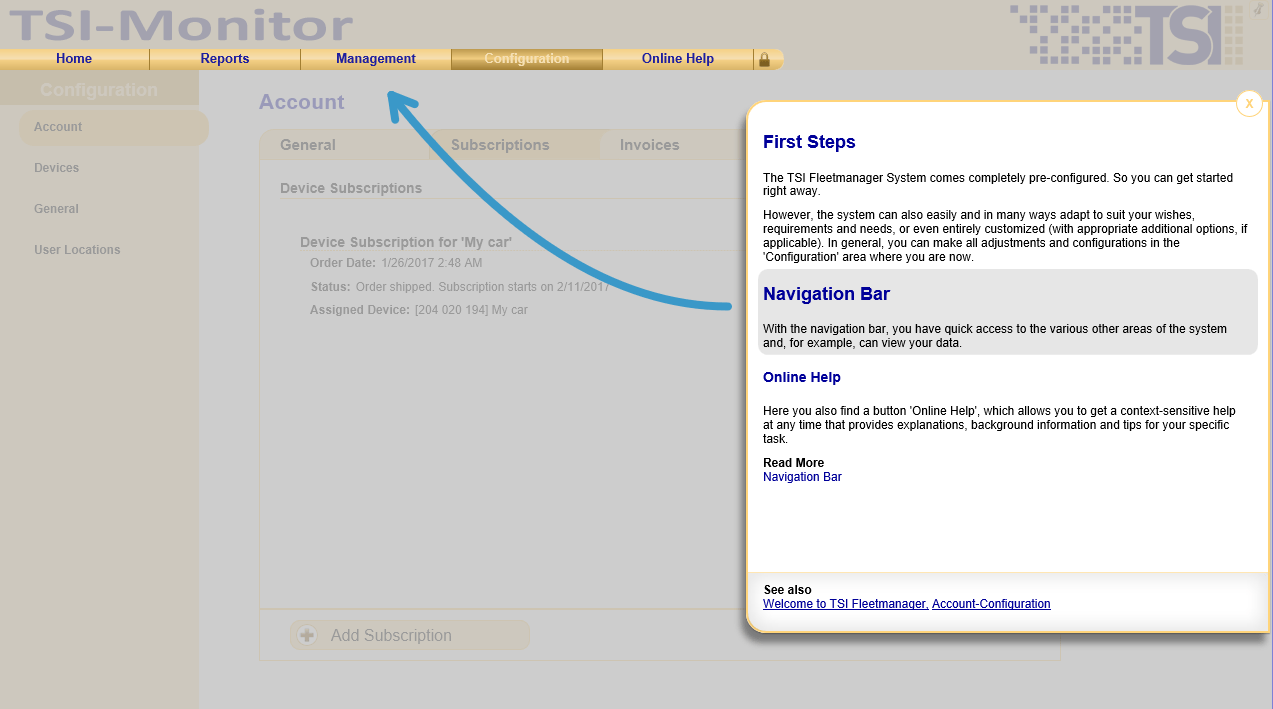
Task: Close the First Steps help popup
Action: click(x=1249, y=103)
